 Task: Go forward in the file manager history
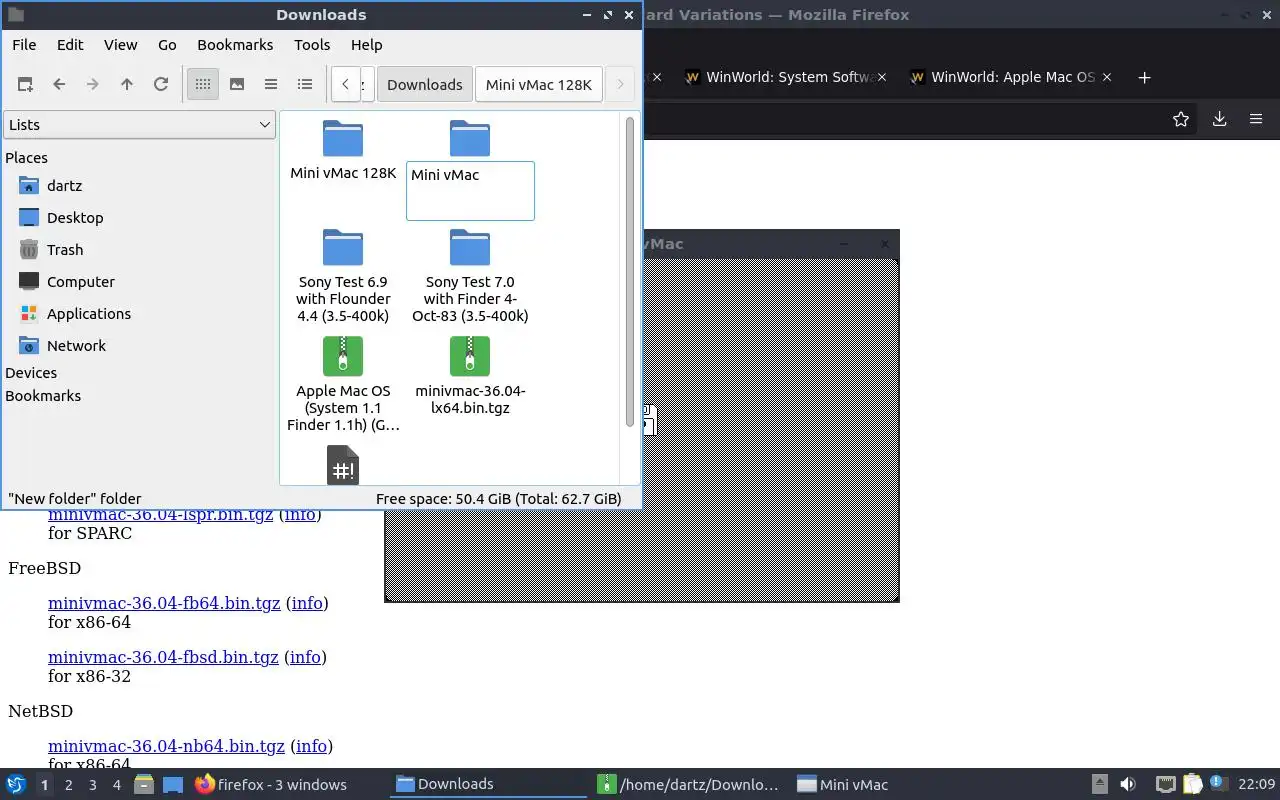(93, 84)
